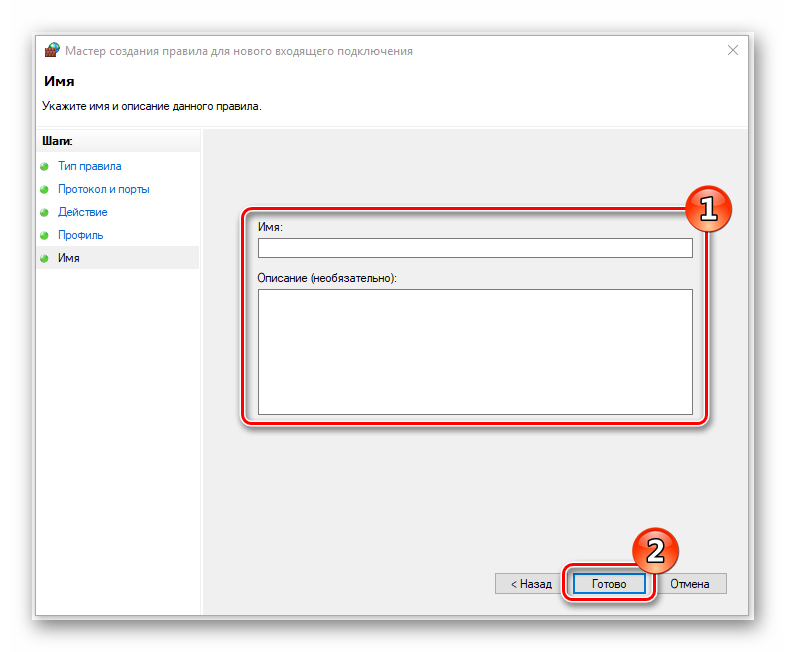The width and height of the screenshot is (786, 652).
Task: Go back with the Назад button
Action: [529, 584]
